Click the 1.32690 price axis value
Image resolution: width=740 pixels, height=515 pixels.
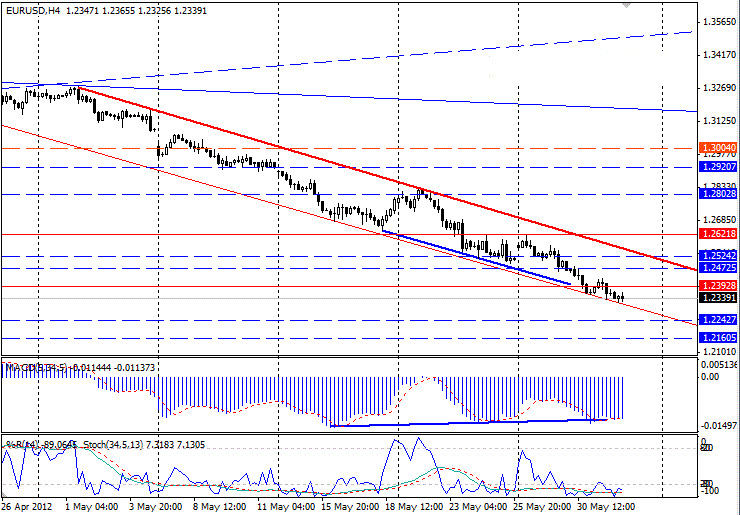click(x=719, y=88)
